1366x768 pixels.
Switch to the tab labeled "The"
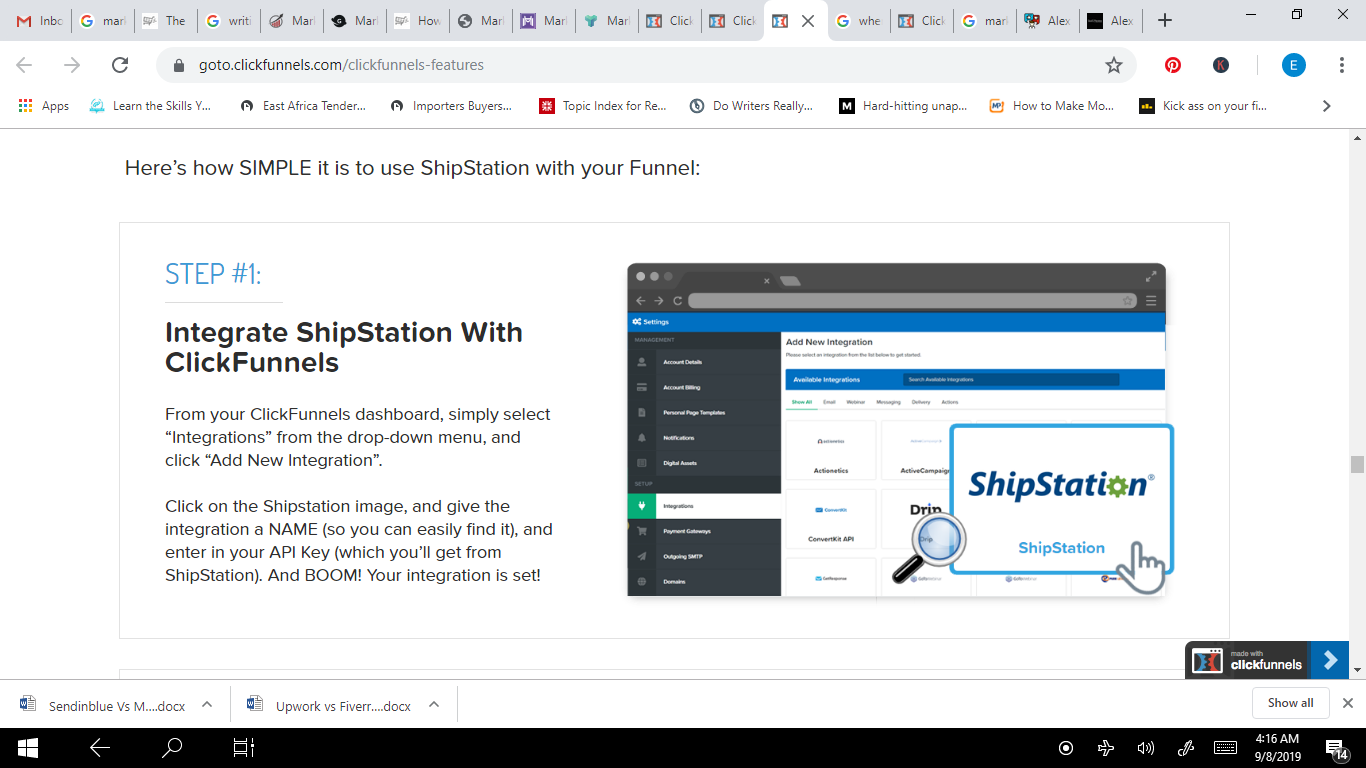tap(165, 20)
